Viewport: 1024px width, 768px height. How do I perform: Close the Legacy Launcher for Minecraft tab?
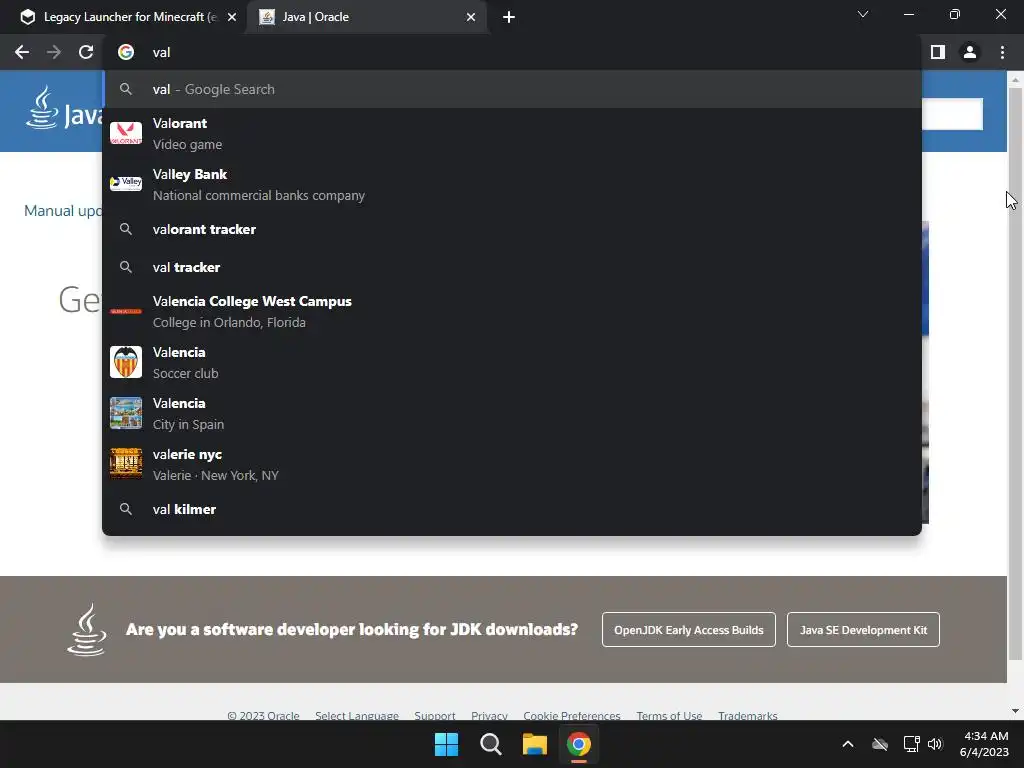(x=232, y=17)
